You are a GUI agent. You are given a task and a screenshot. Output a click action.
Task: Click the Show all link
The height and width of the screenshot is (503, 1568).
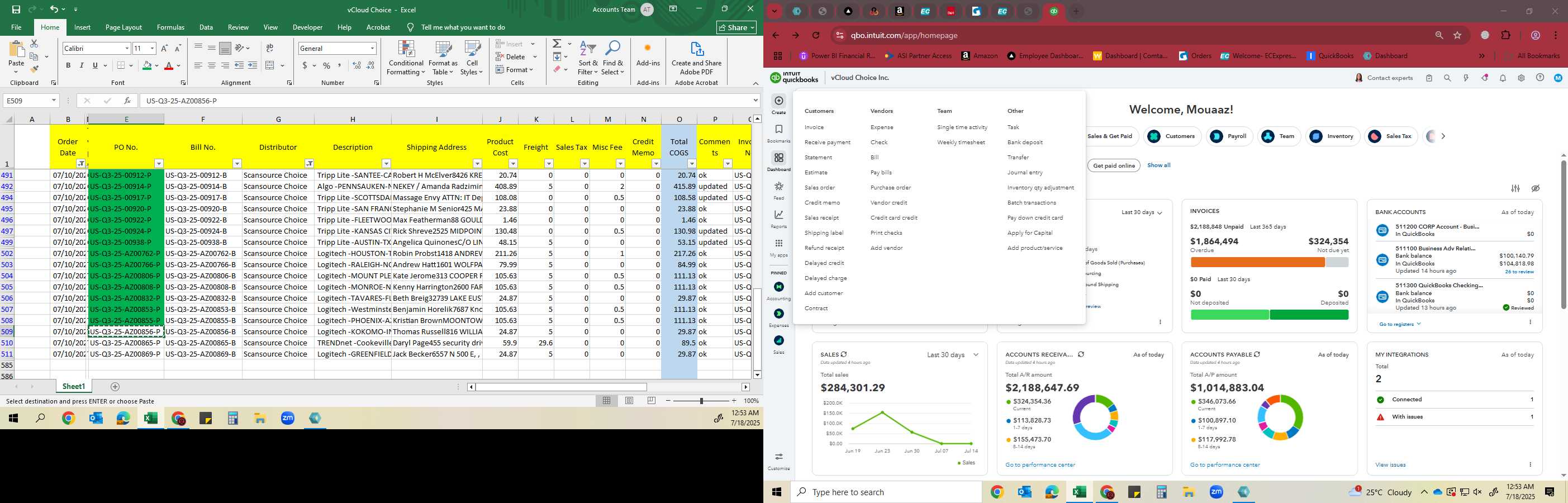pos(1158,165)
